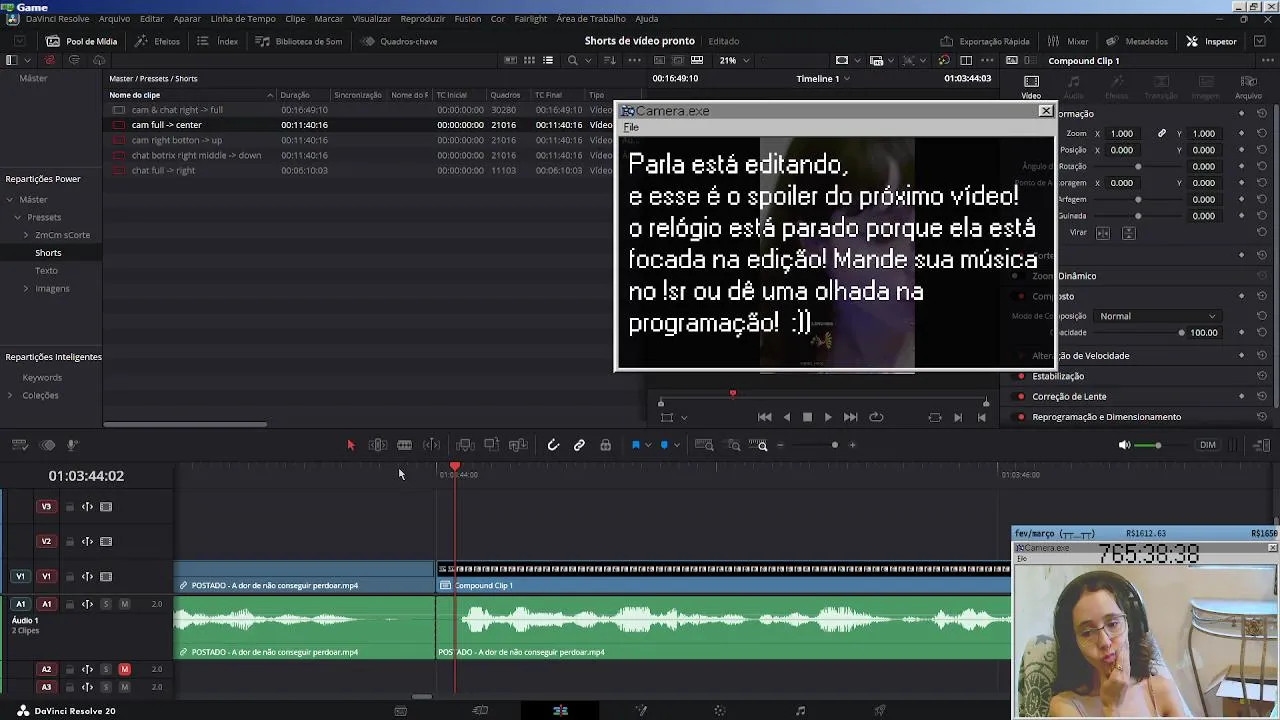This screenshot has height=720, width=1280.
Task: Switch to the Deliver page icon
Action: tap(880, 711)
